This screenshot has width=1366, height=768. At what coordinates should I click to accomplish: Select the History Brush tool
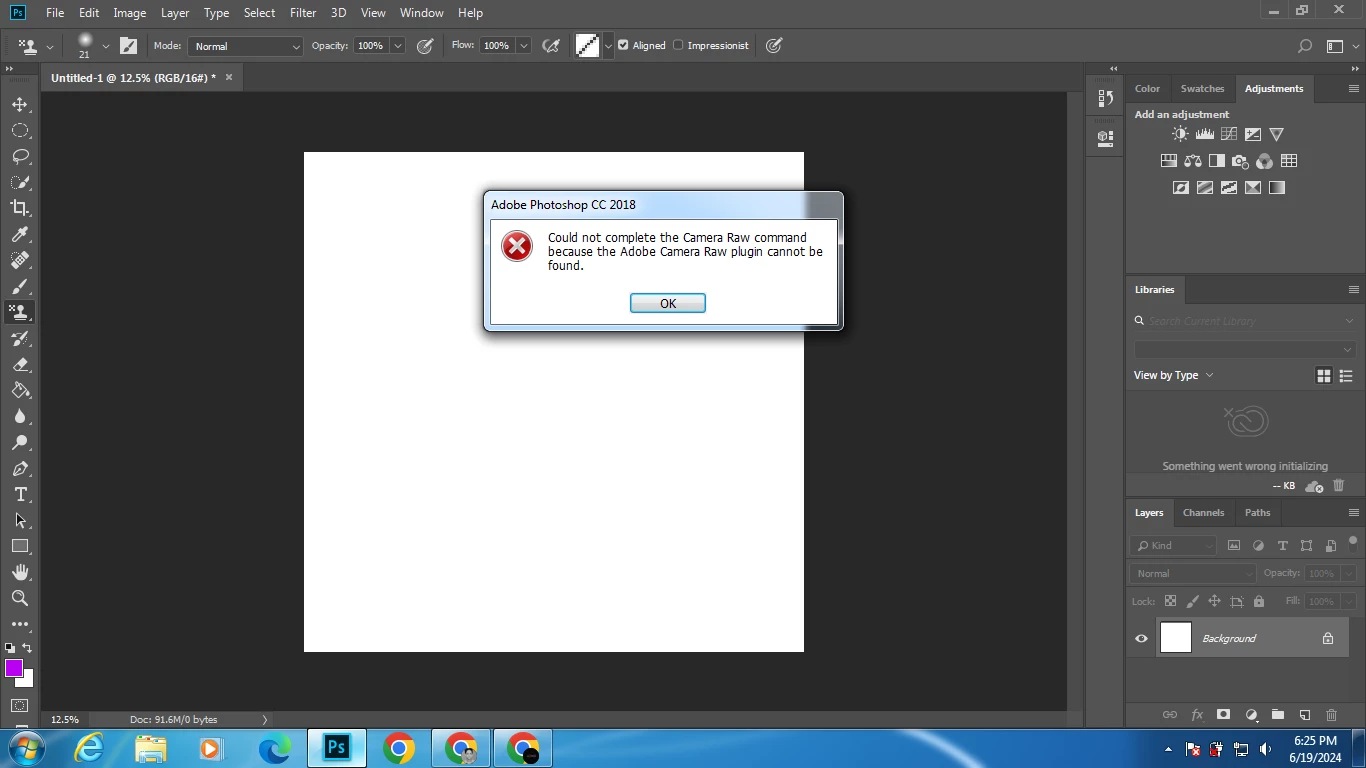20,339
